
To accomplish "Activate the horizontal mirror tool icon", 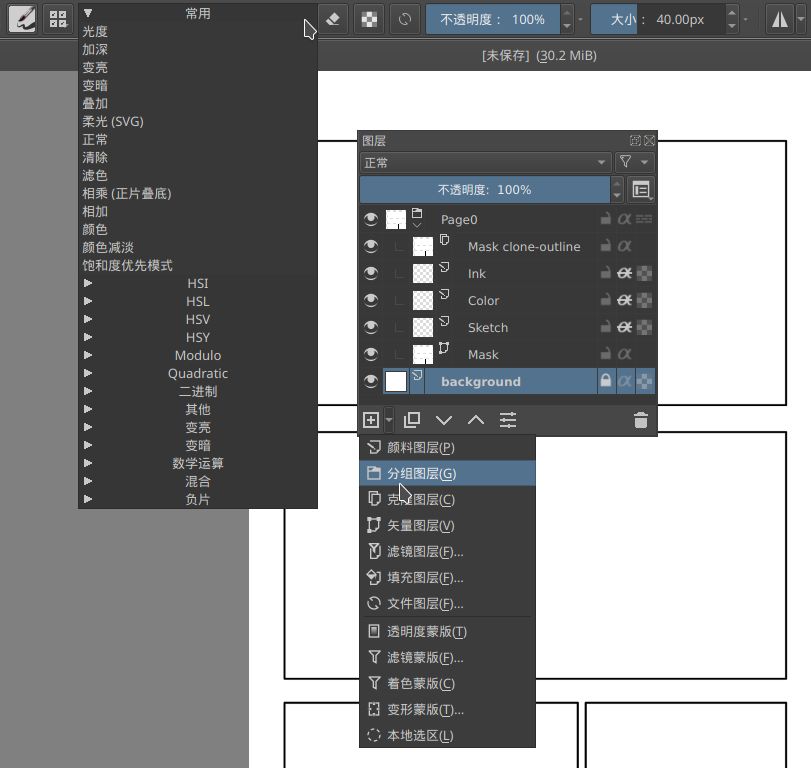I will click(783, 19).
